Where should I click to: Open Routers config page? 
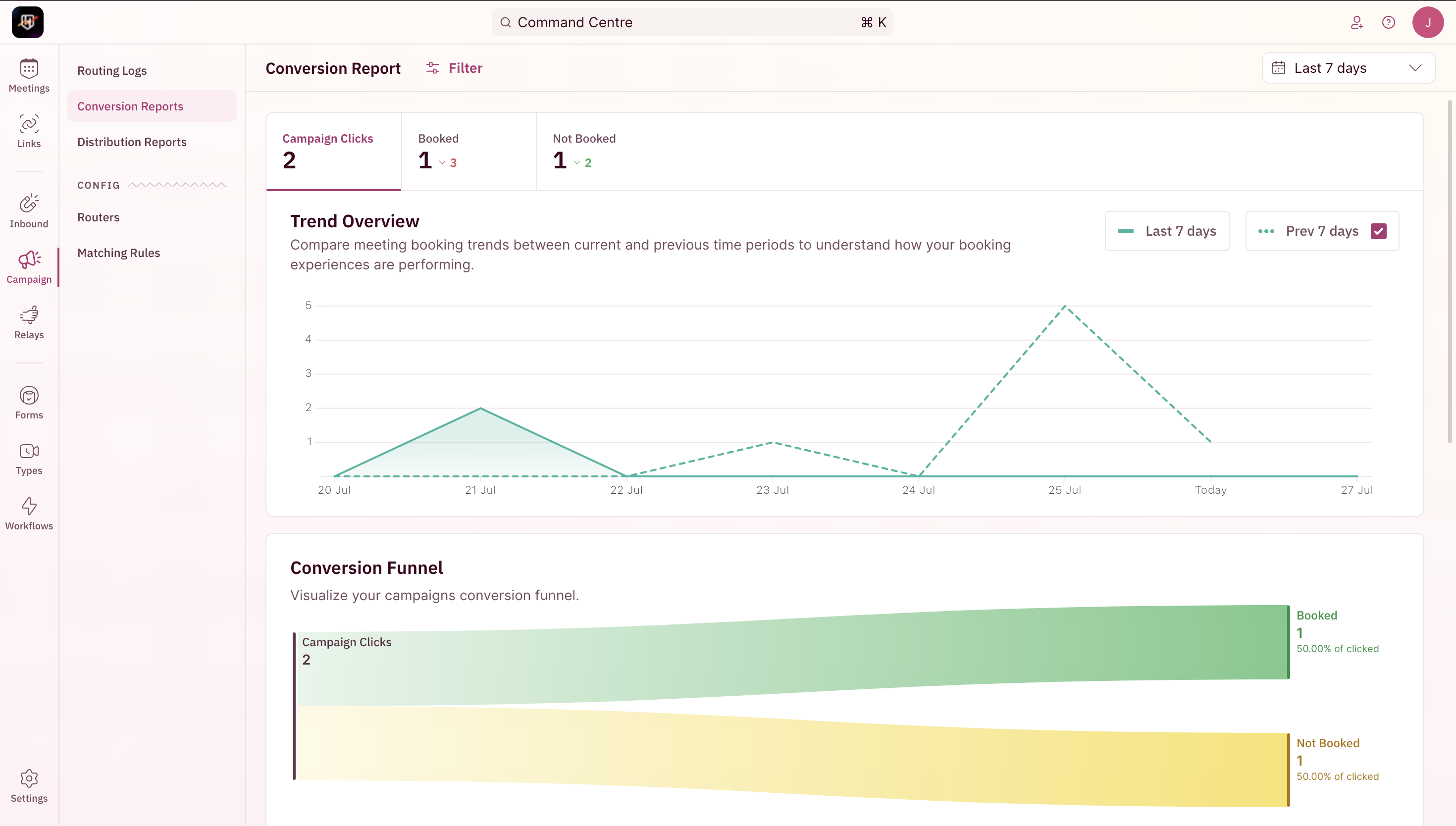tap(152, 217)
